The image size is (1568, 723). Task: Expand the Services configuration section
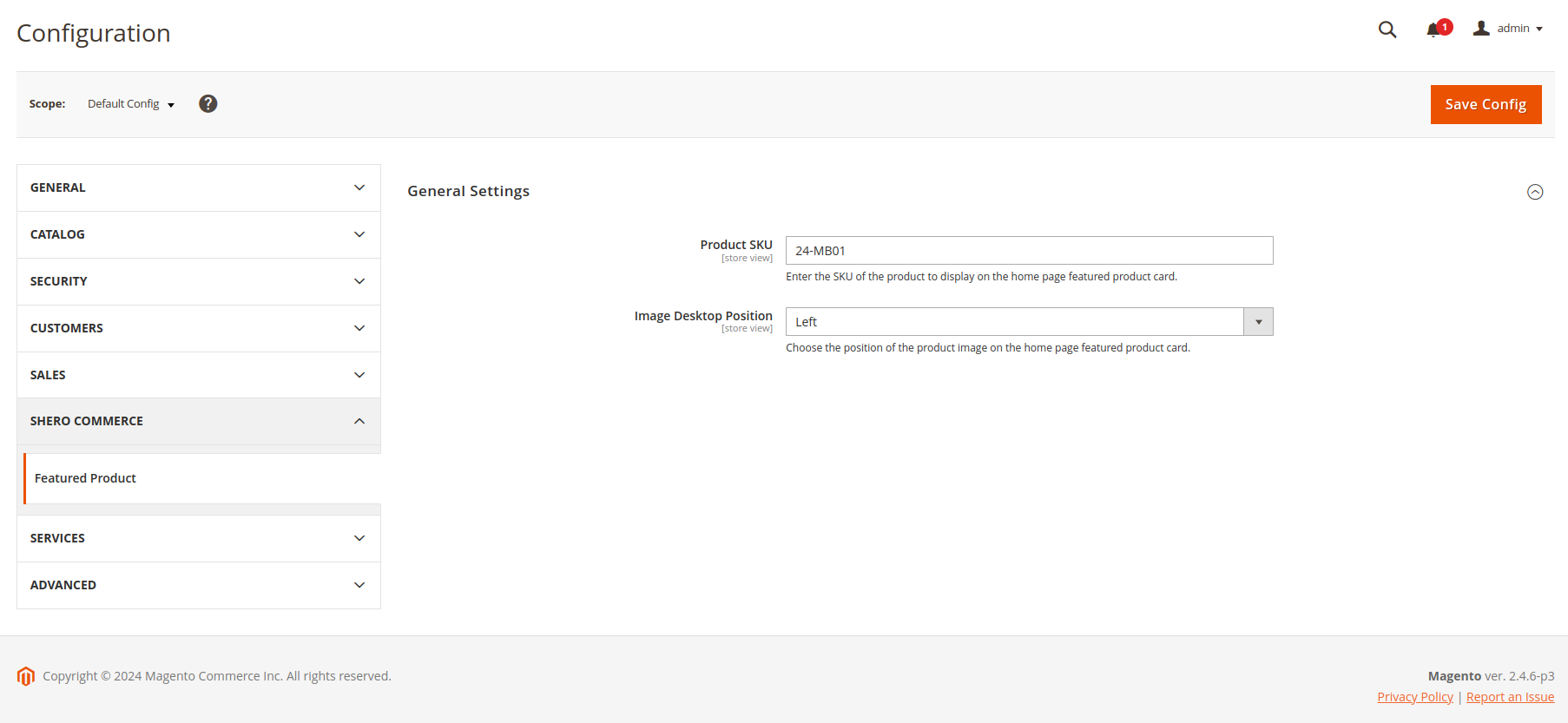click(198, 538)
